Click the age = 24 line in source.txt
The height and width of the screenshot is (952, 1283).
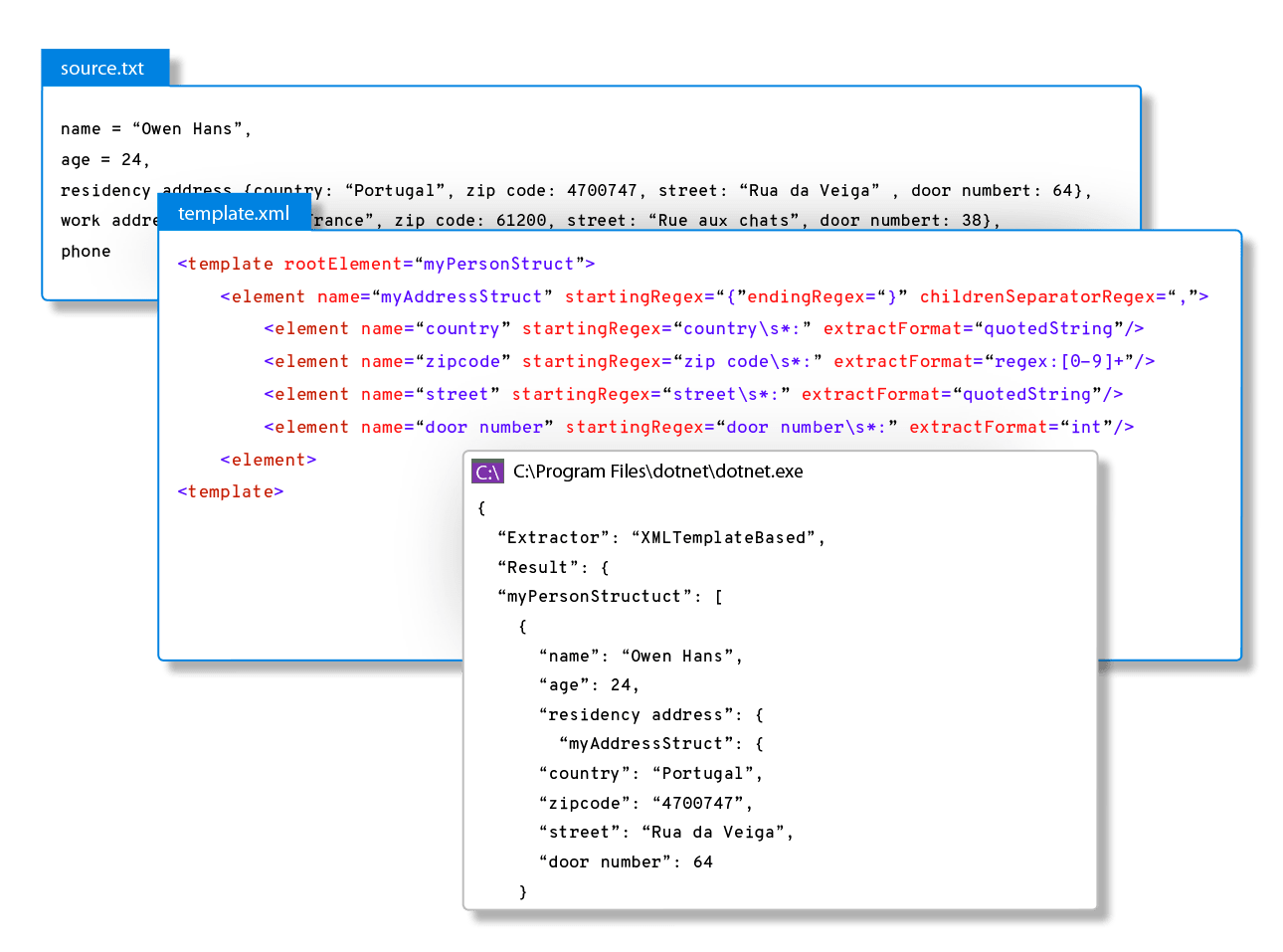(102, 159)
